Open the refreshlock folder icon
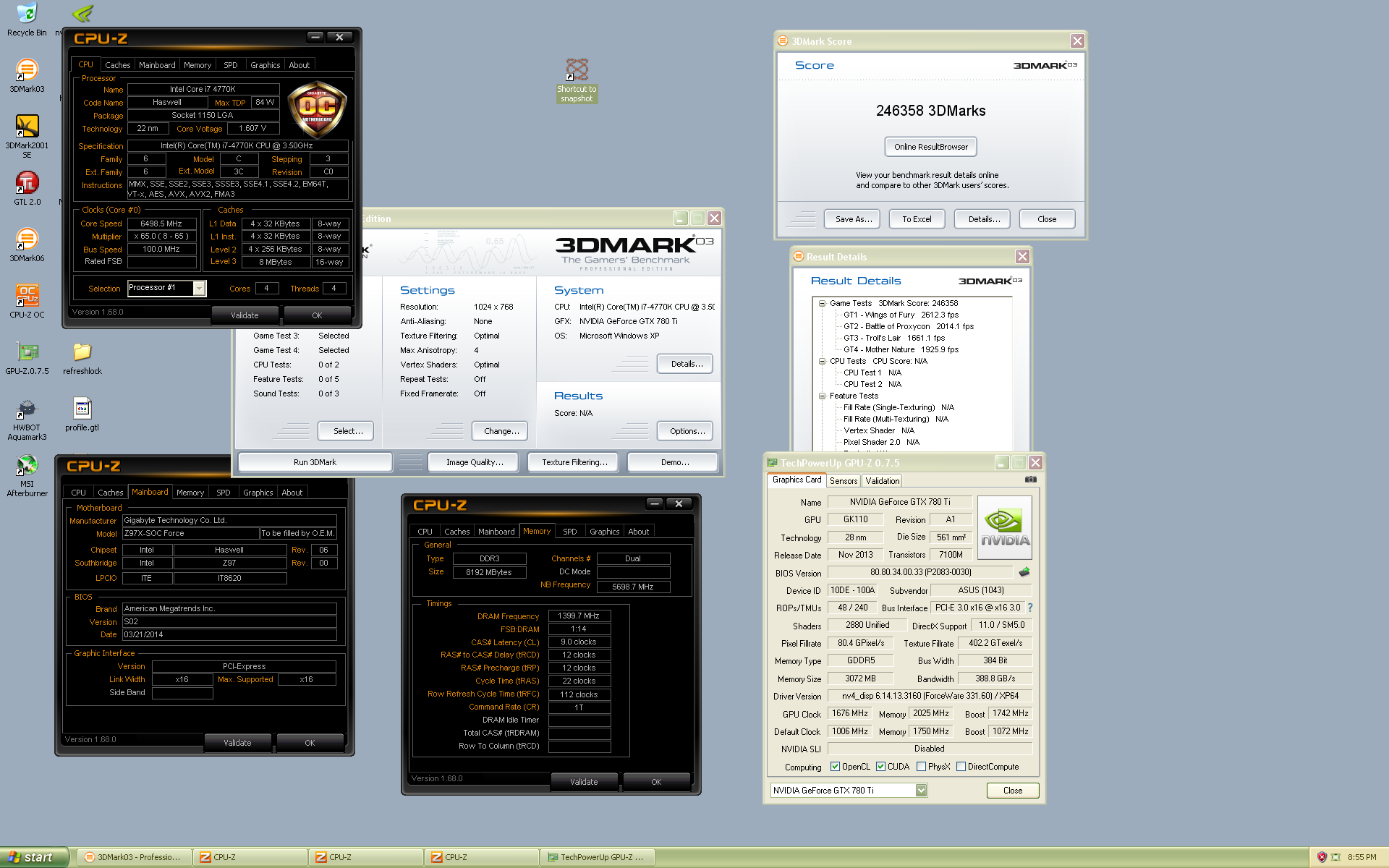Viewport: 1389px width, 868px height. click(x=82, y=358)
